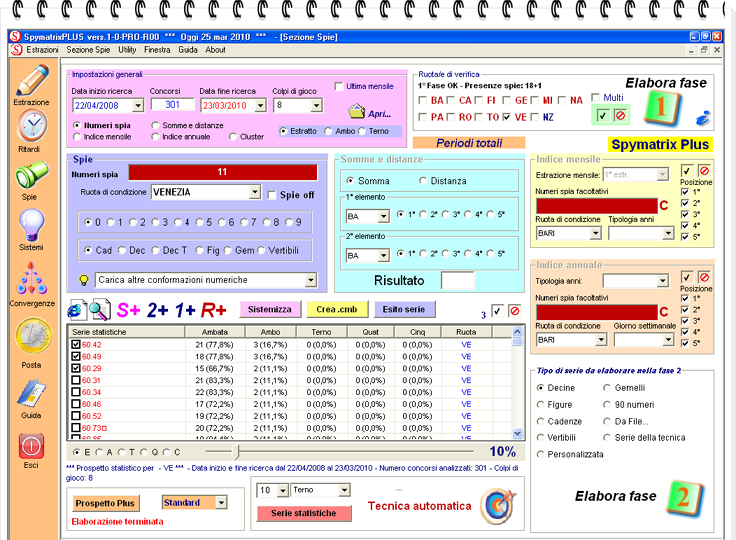Click the blue info icon near fase 1
Image resolution: width=736 pixels, height=540 pixels.
point(703,118)
